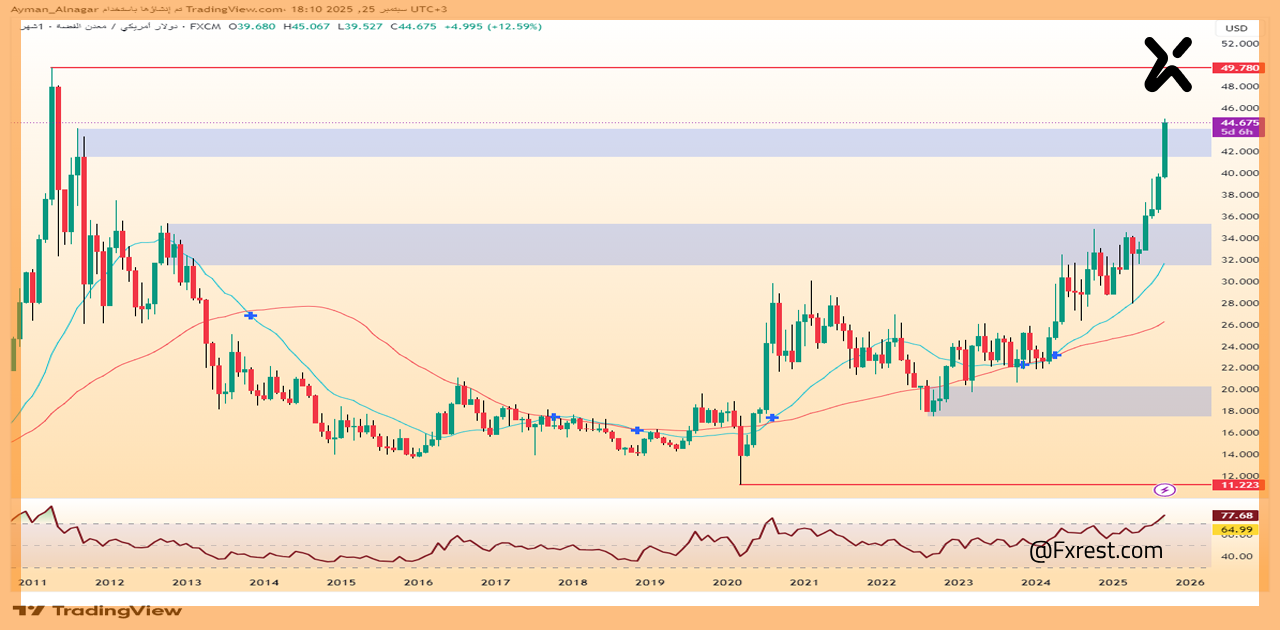Click the purple lightning bolt event icon

(x=1164, y=490)
